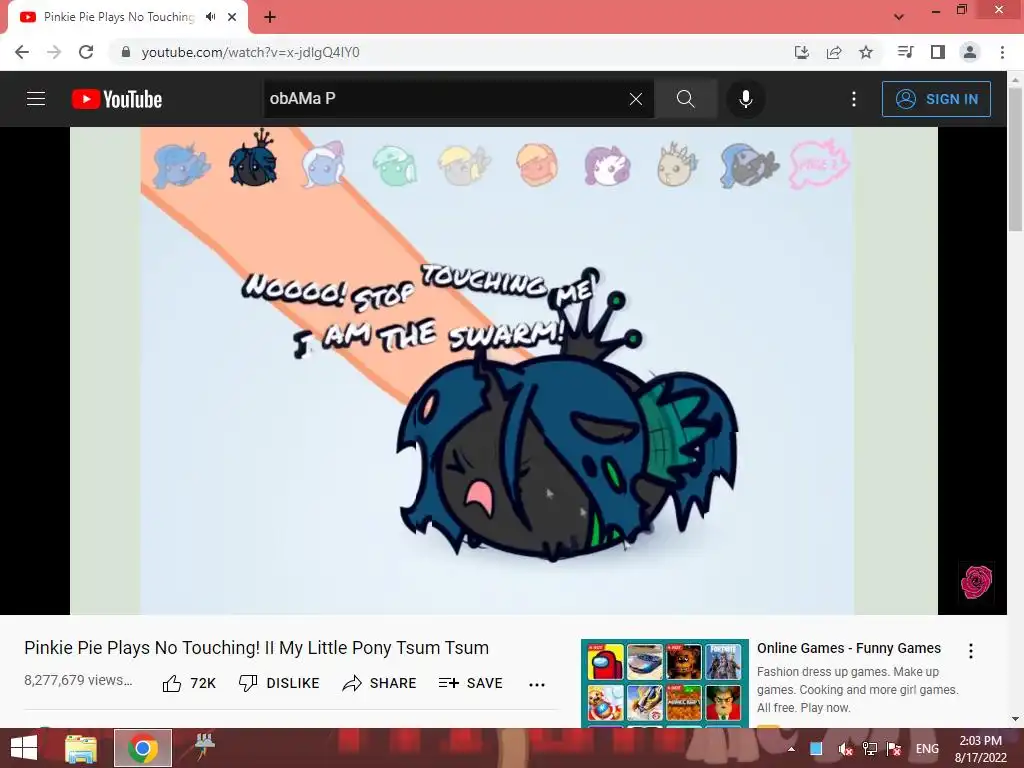The height and width of the screenshot is (768, 1024).
Task: Open File Explorer from taskbar
Action: pos(81,748)
